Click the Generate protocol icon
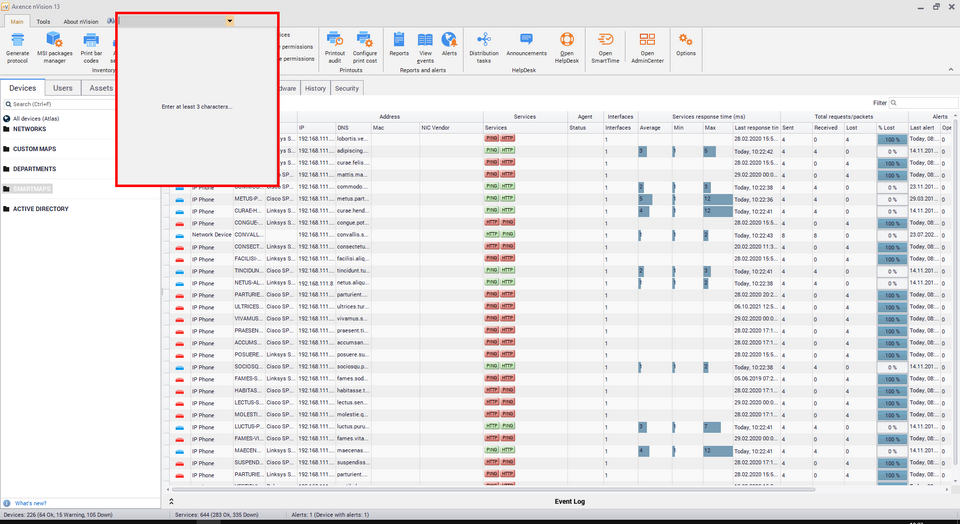The height and width of the screenshot is (524, 960). (x=17, y=45)
